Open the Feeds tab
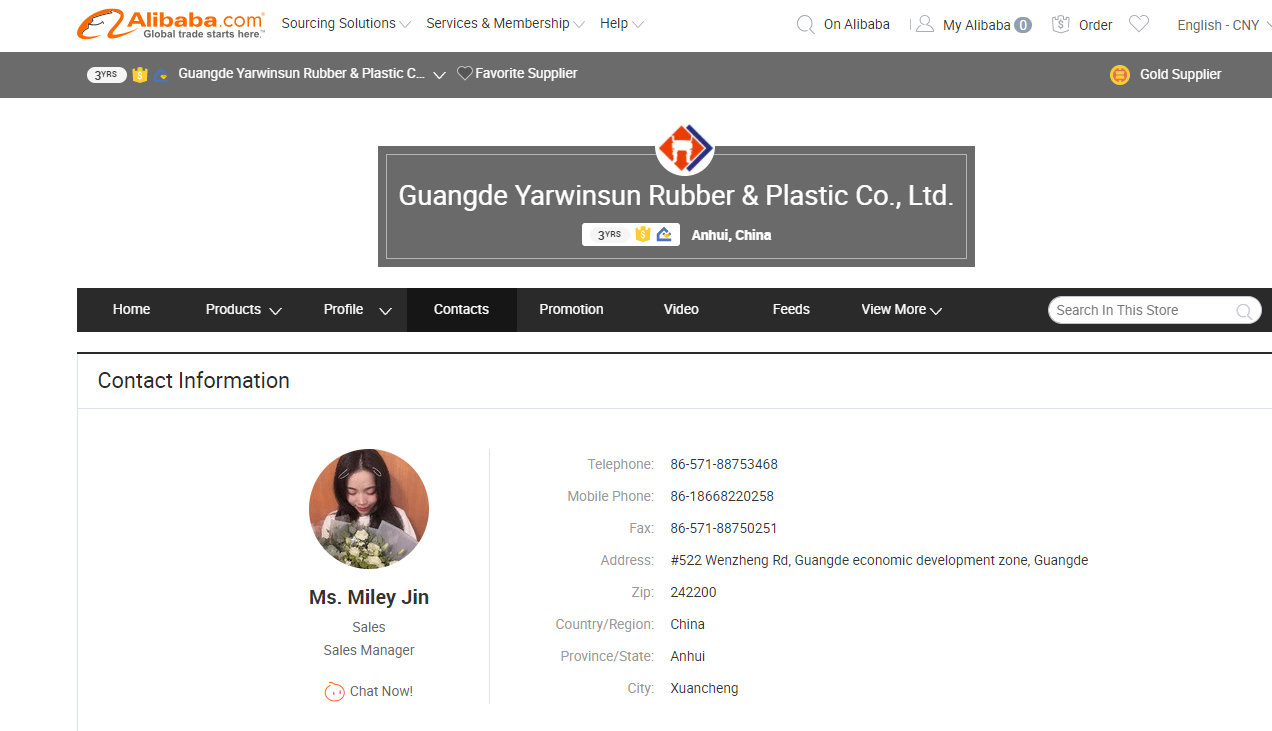This screenshot has height=731, width=1272. 791,309
